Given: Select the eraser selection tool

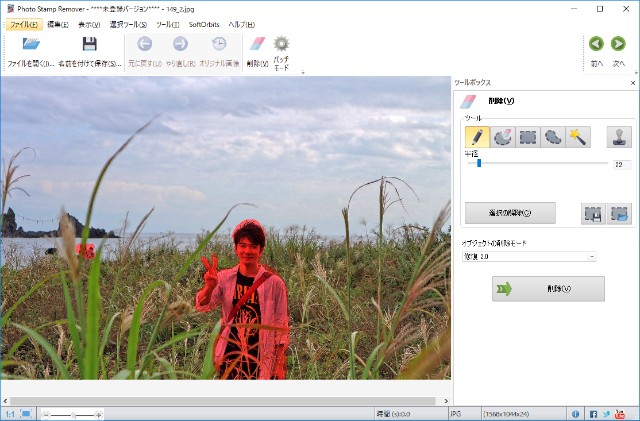Looking at the screenshot, I should coord(503,137).
